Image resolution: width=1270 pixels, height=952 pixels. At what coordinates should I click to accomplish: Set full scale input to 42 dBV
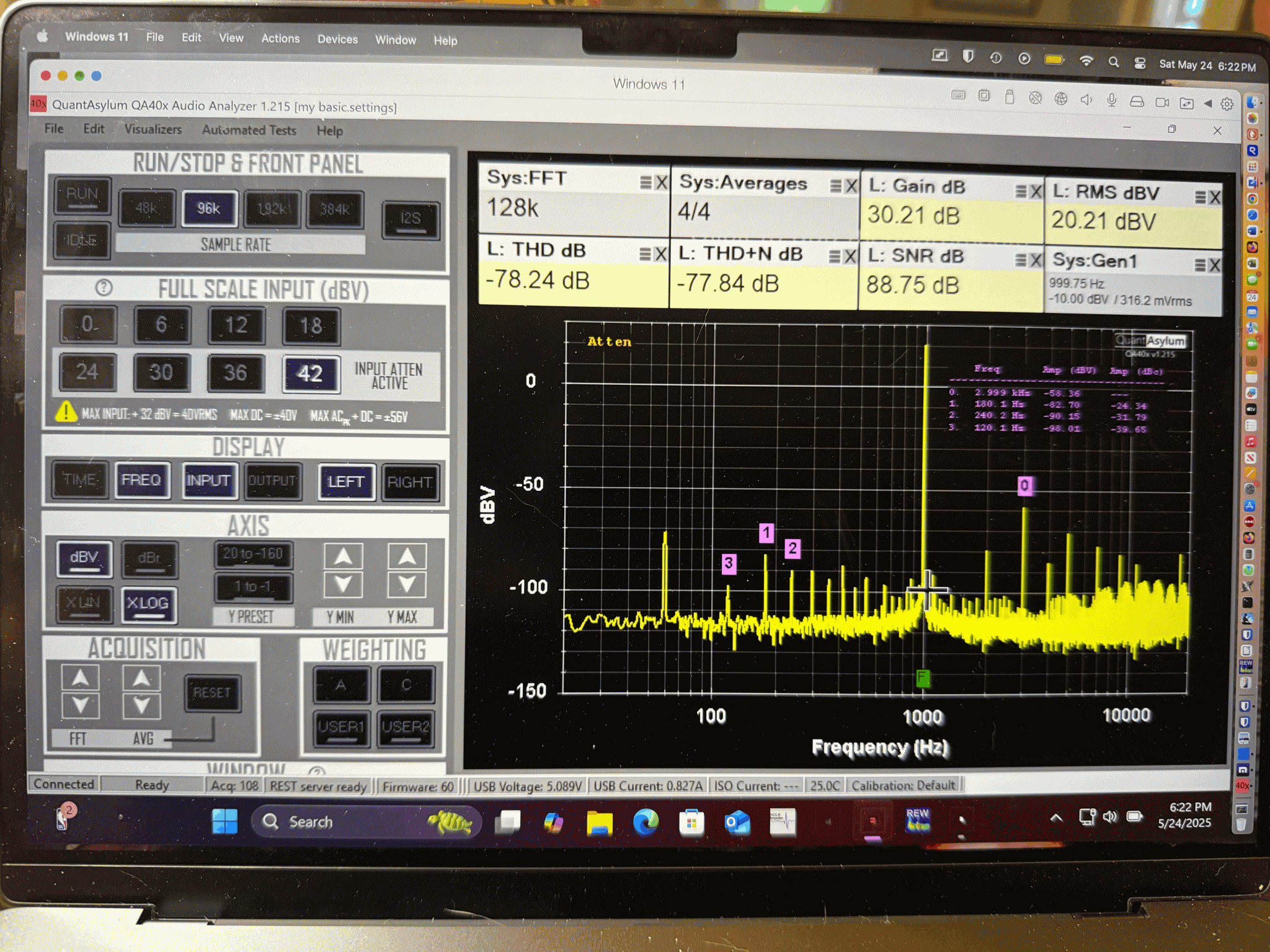point(311,374)
